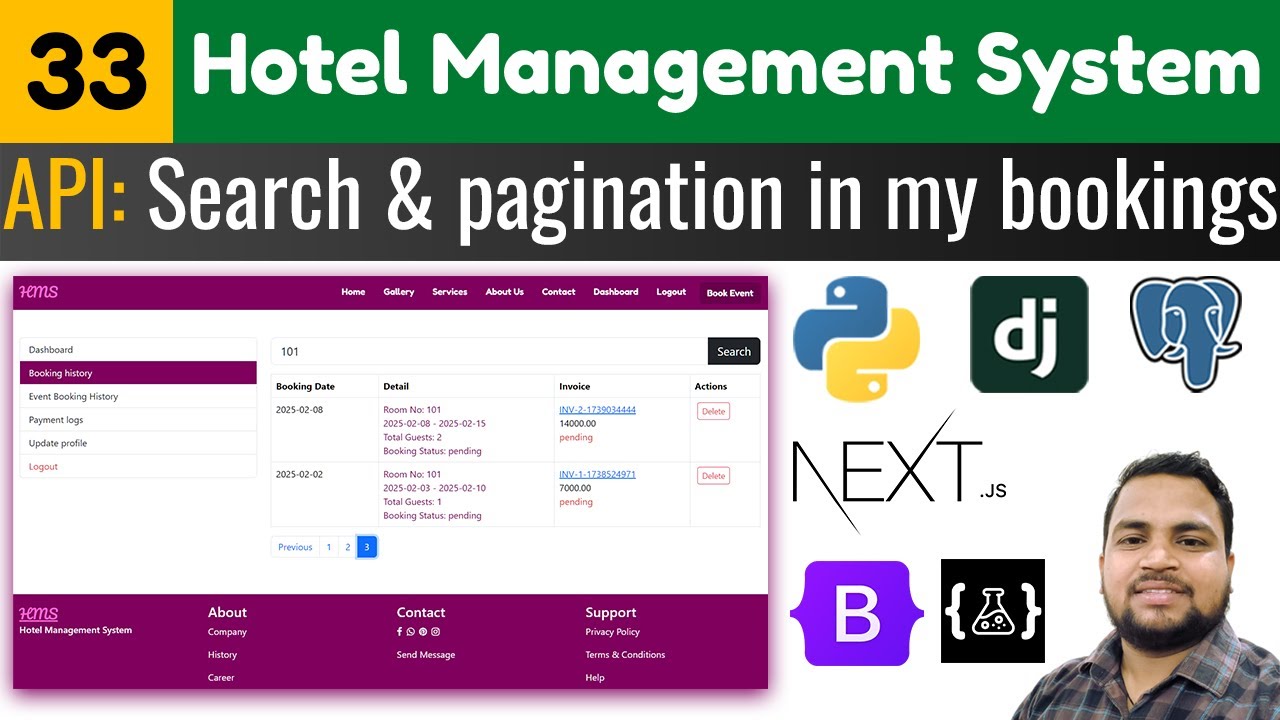1280x720 pixels.
Task: Open Event Booking History in sidebar
Action: 138,397
